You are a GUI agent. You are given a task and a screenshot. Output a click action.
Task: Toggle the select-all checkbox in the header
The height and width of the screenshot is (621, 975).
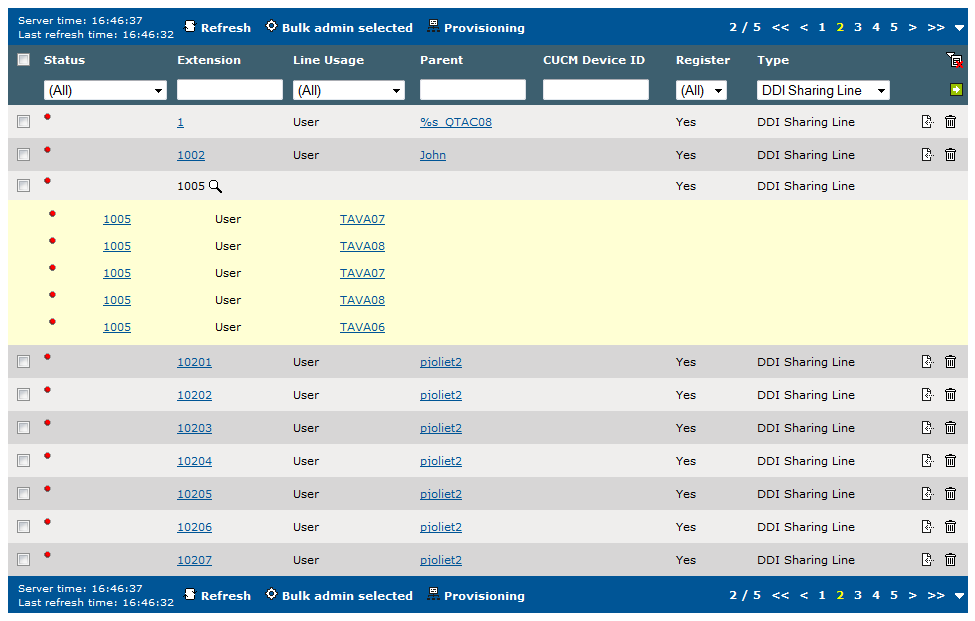(24, 60)
